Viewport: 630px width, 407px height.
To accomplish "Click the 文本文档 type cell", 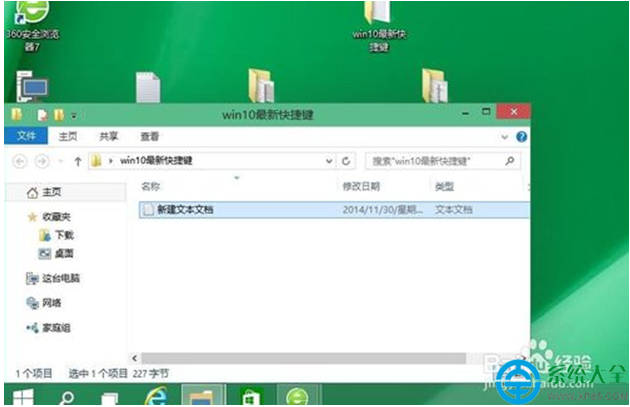I will (454, 210).
